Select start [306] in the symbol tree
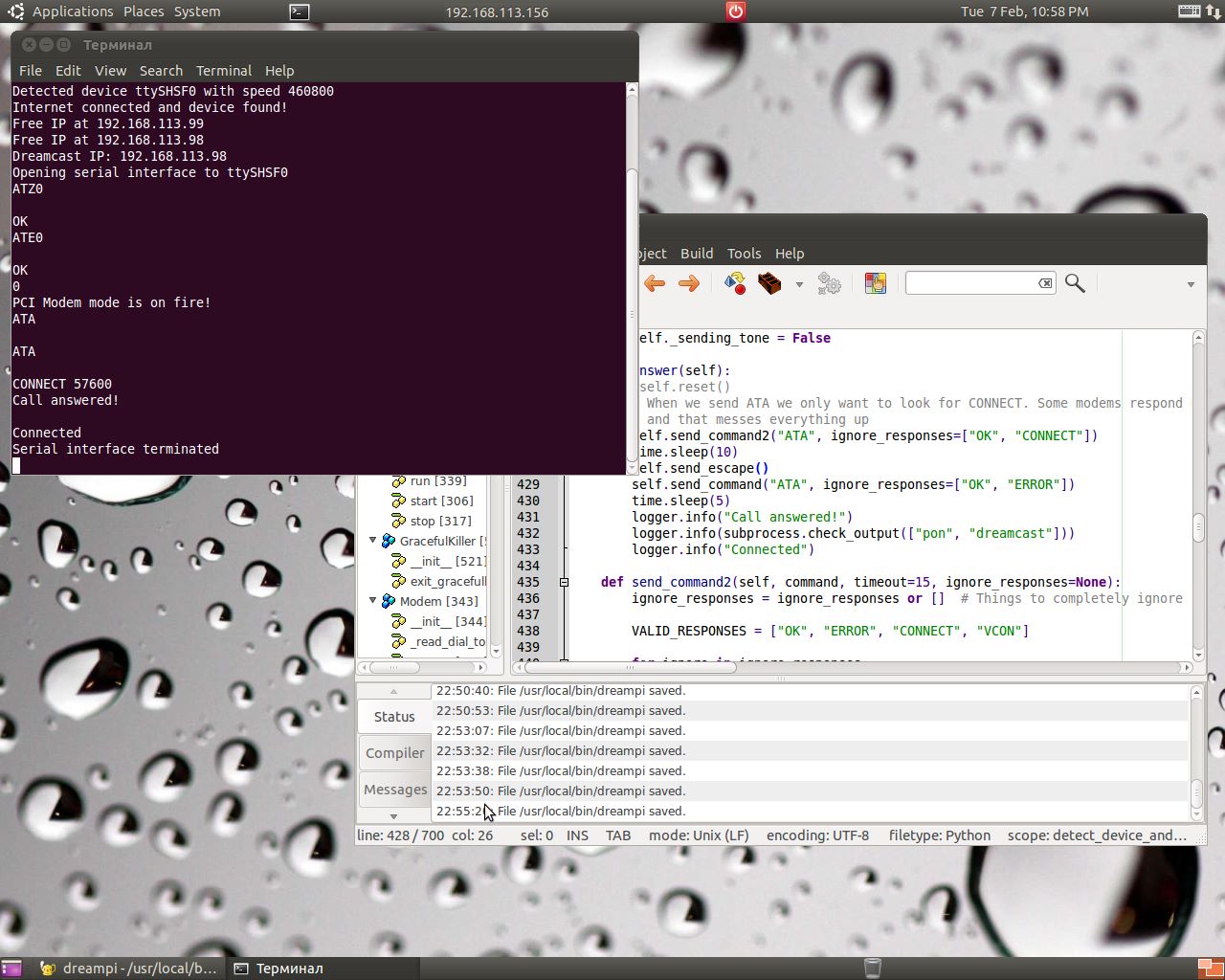Image resolution: width=1225 pixels, height=980 pixels. pos(441,501)
